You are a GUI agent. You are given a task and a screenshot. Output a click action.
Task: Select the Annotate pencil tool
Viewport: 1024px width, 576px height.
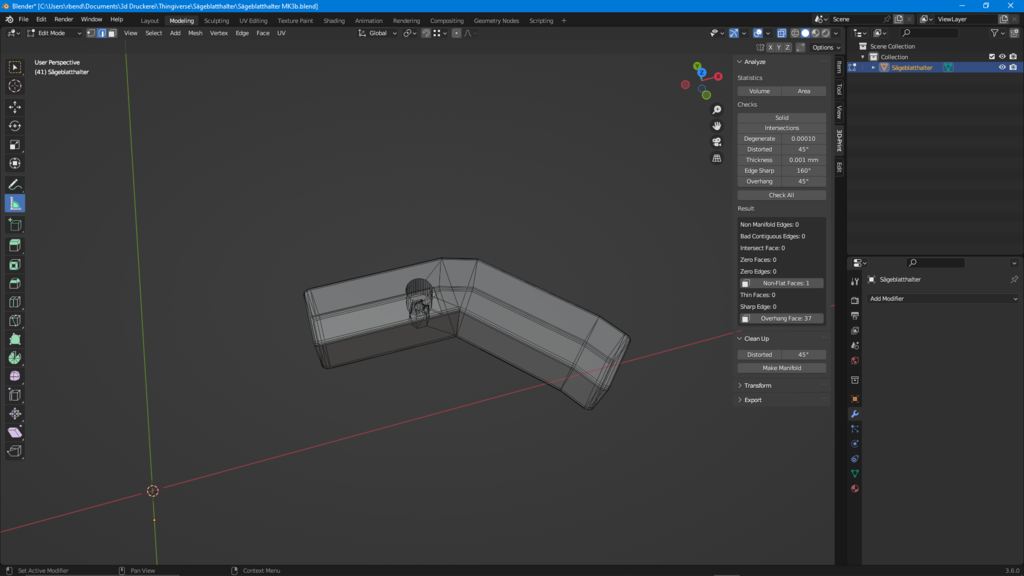[15, 185]
